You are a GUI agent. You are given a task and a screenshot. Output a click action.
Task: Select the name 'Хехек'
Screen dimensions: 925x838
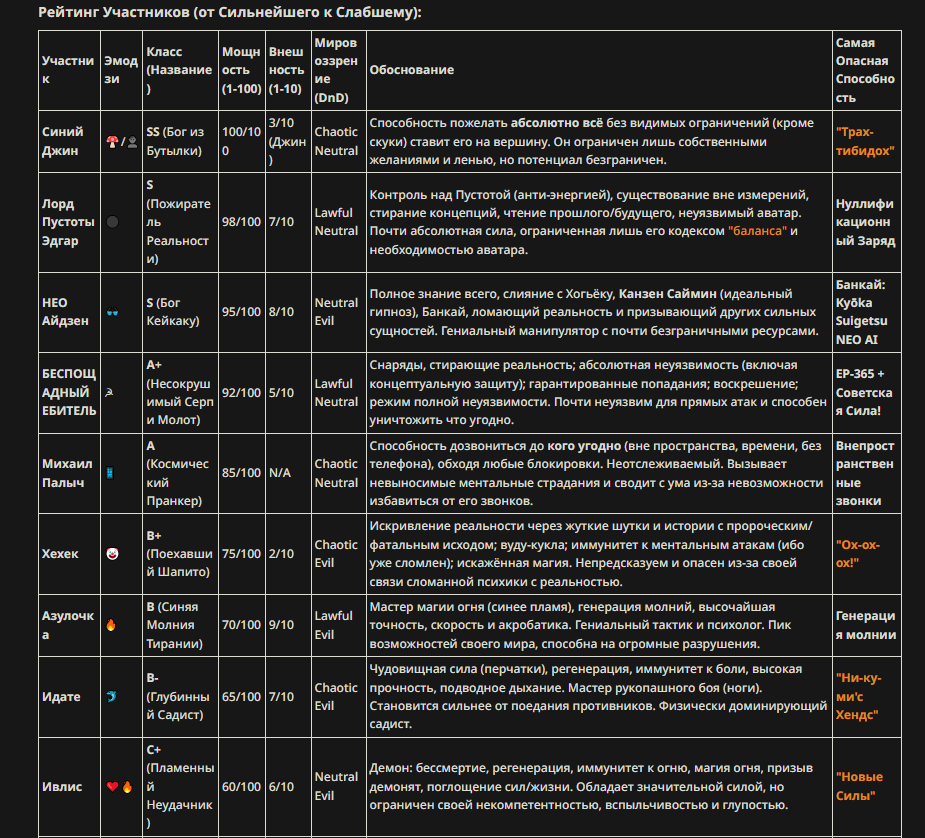(60, 554)
